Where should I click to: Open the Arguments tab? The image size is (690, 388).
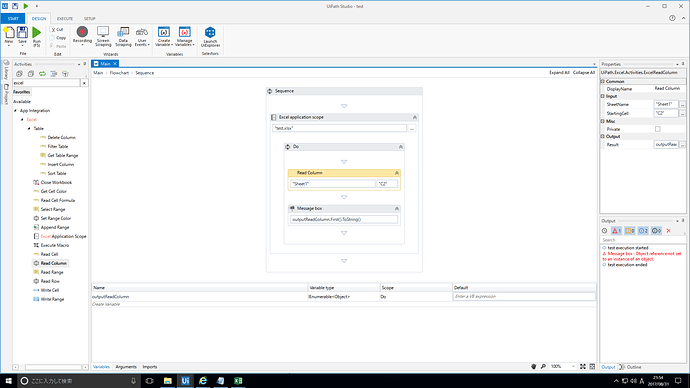[126, 367]
